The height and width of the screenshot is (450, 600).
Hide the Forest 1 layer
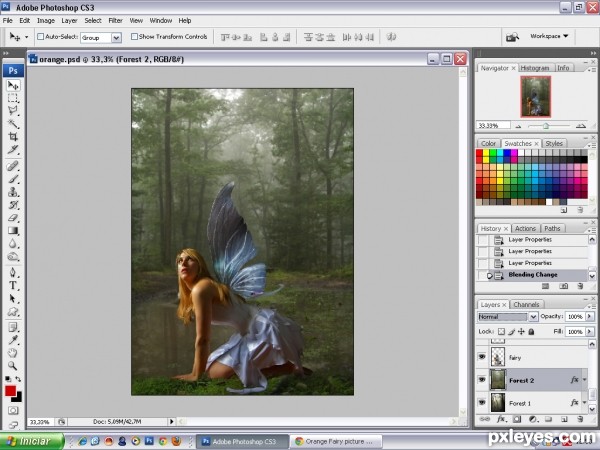(x=482, y=403)
